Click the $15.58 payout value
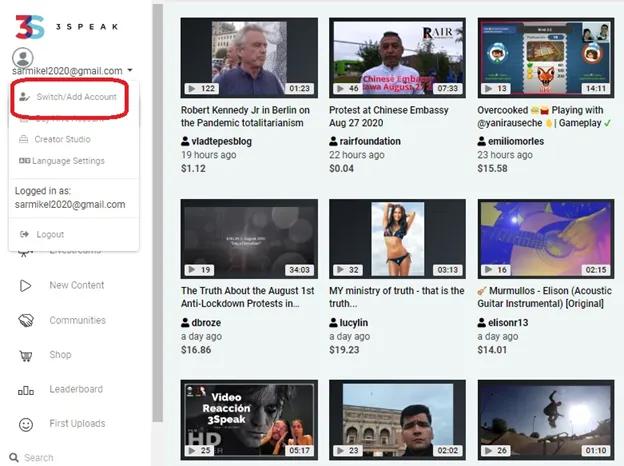The image size is (624, 466). [493, 169]
